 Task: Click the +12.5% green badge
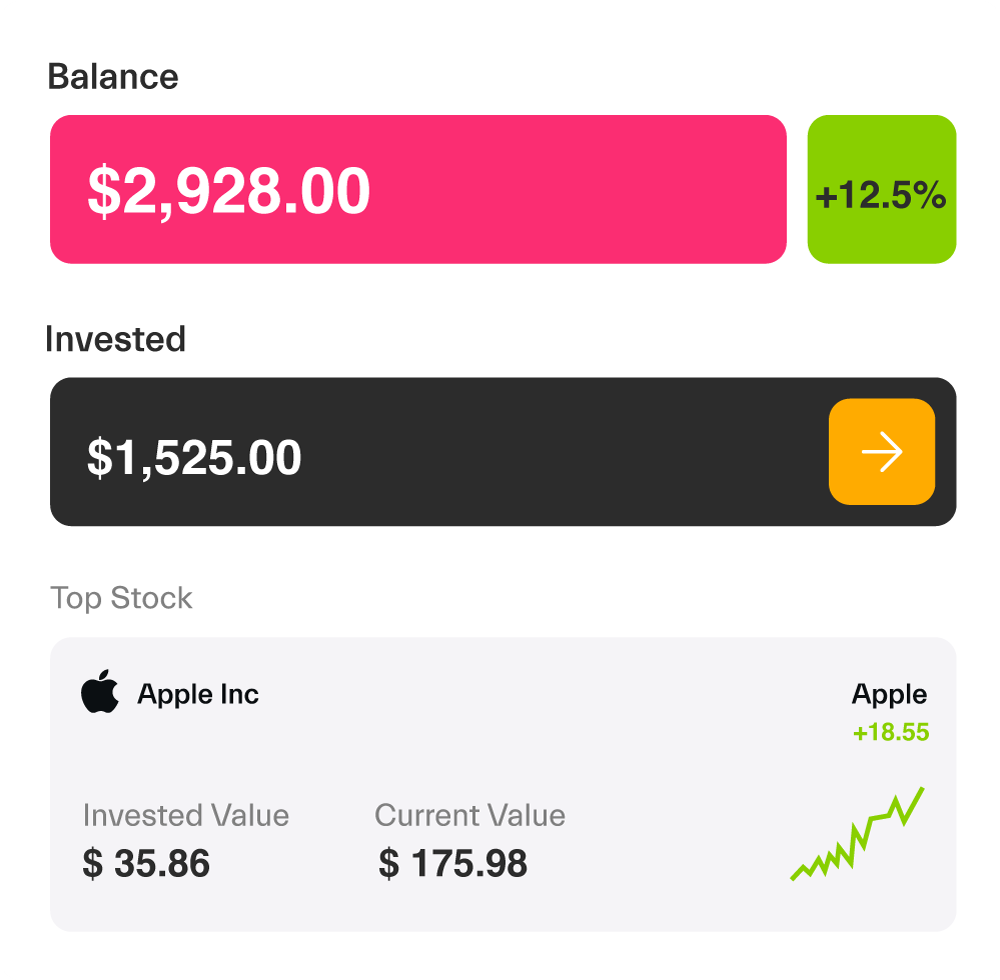(x=881, y=190)
